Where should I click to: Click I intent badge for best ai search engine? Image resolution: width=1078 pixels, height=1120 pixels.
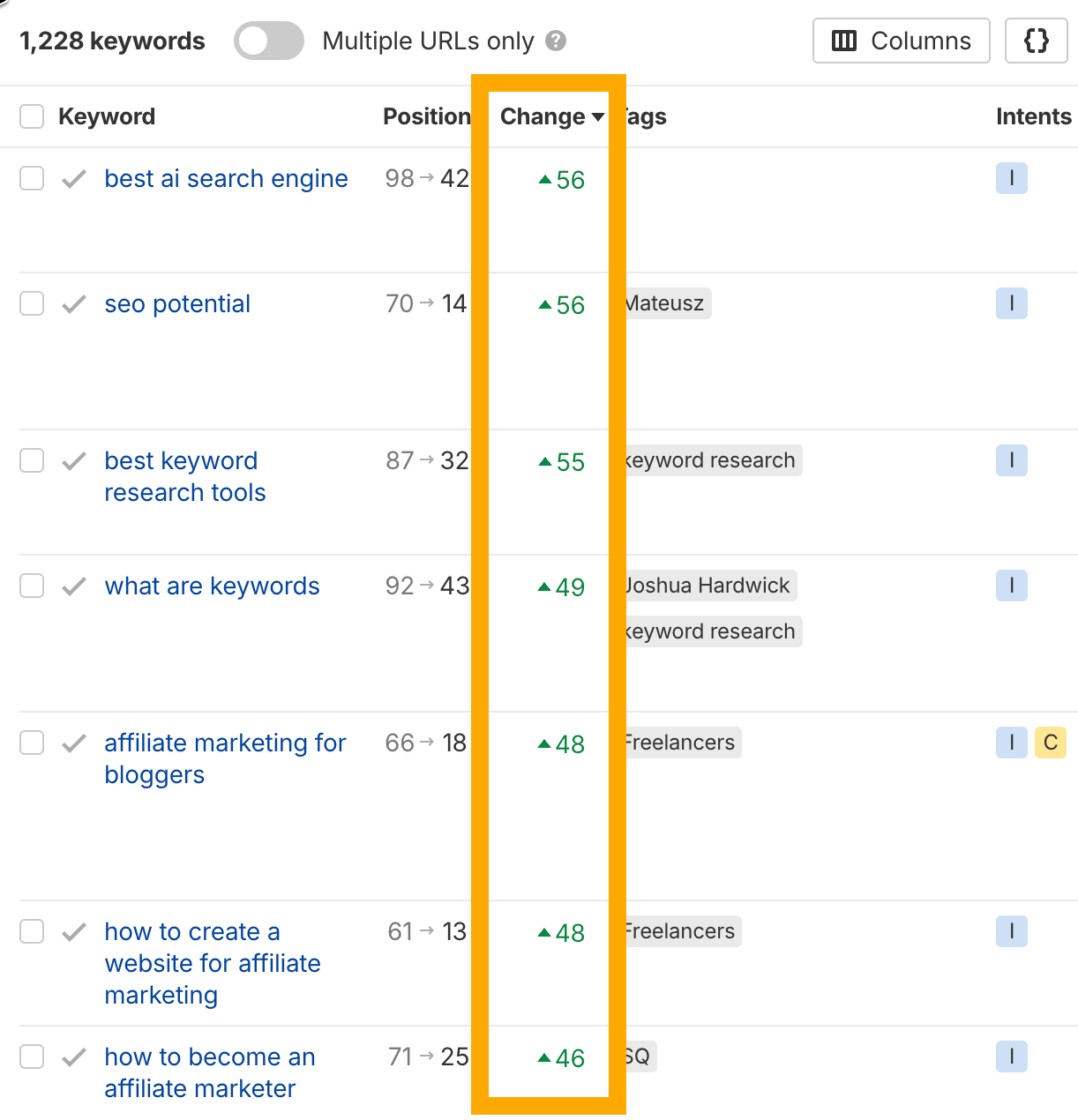pos(1011,179)
